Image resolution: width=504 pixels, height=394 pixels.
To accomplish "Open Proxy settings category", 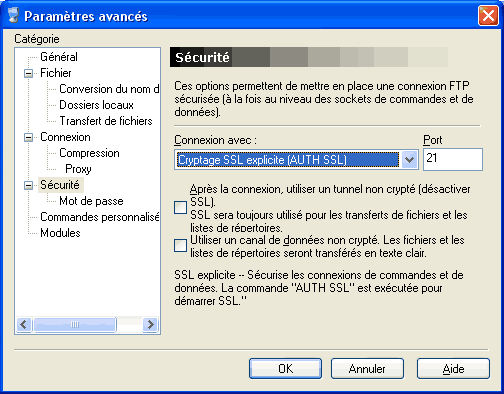I will (x=78, y=169).
